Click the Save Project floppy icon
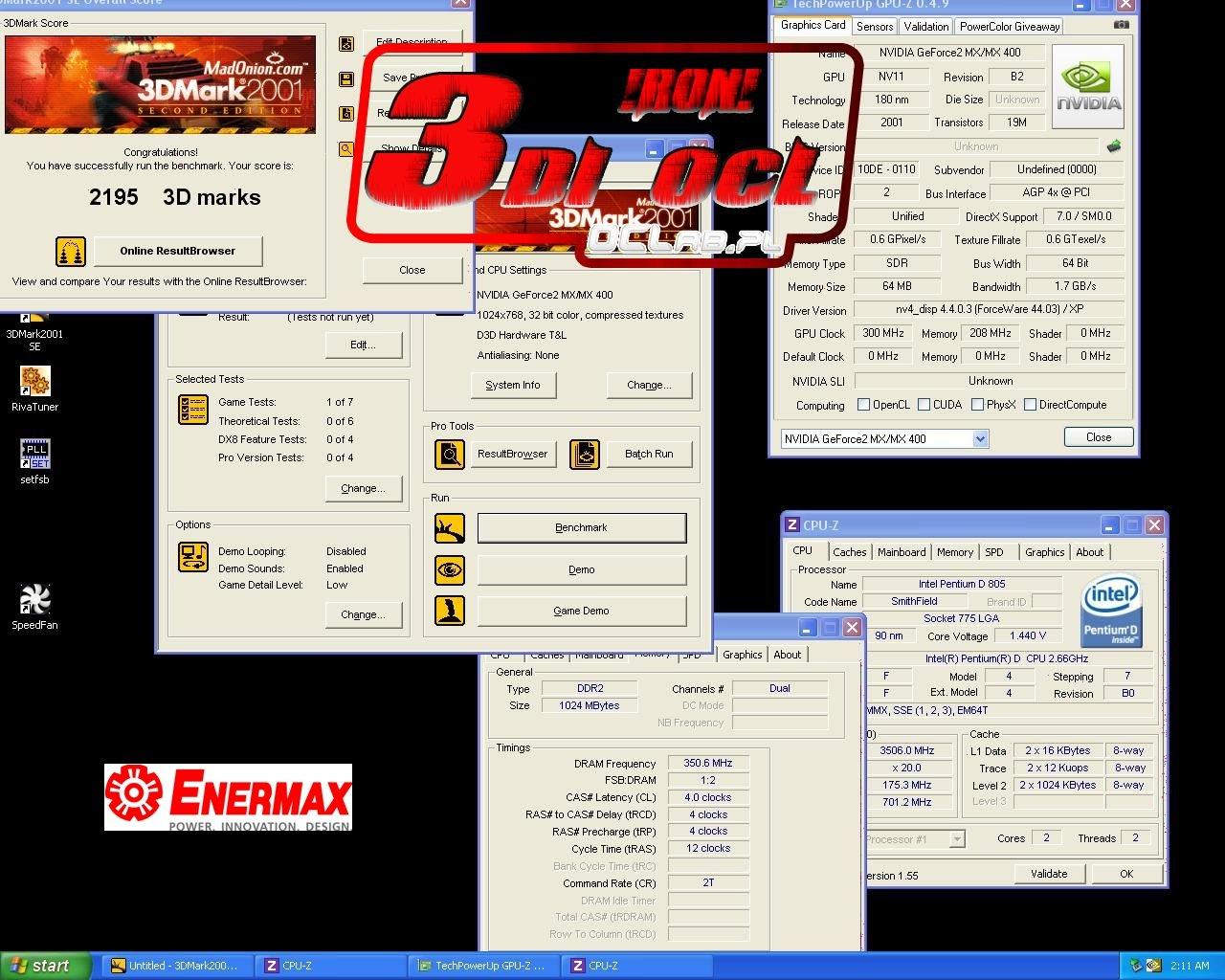Image resolution: width=1225 pixels, height=980 pixels. tap(346, 78)
